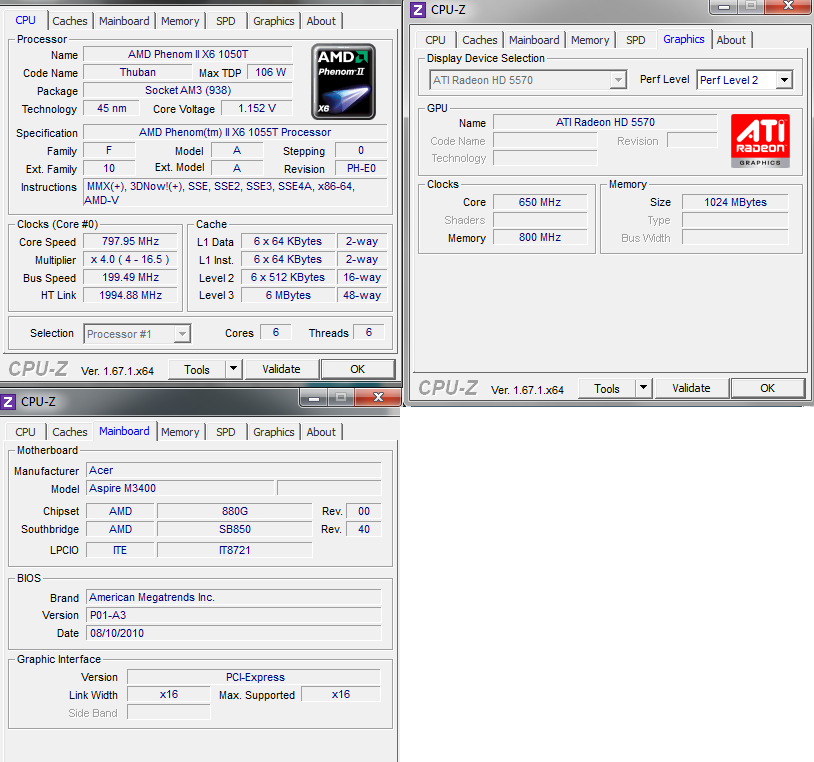Close the Mainboard CPU-Z window

pos(378,398)
